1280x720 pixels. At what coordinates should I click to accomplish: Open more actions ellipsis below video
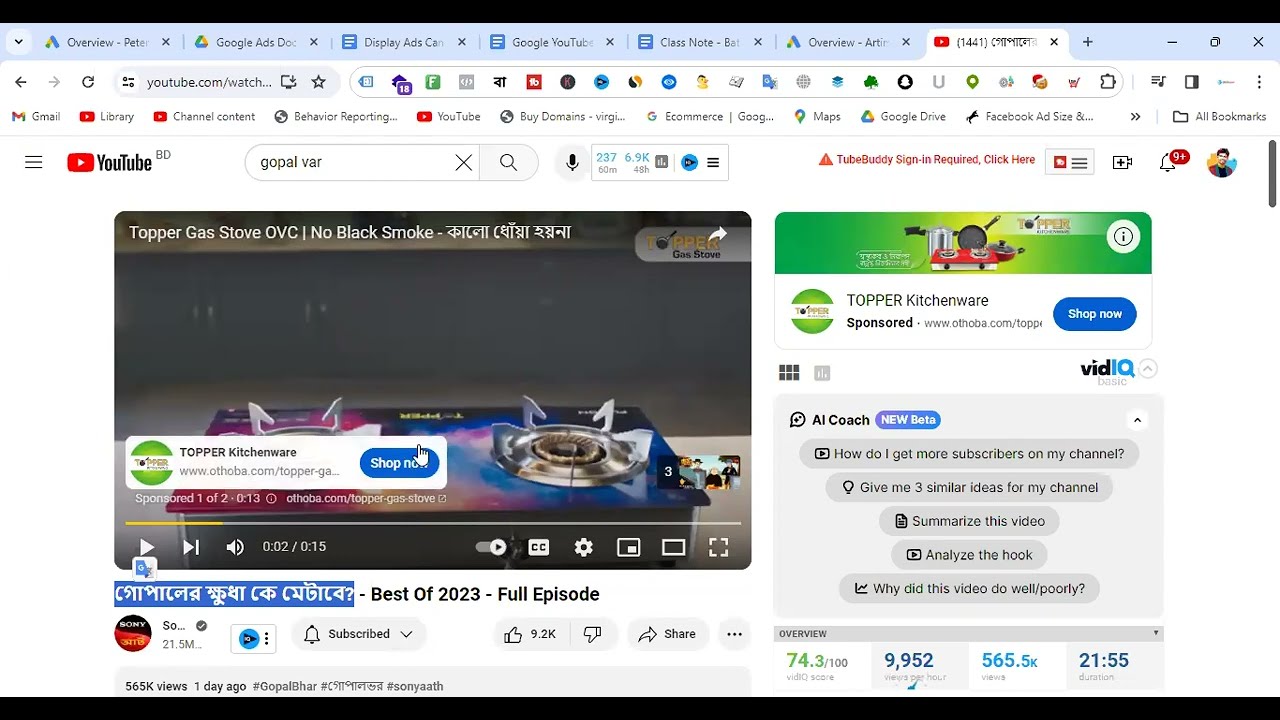(x=734, y=634)
